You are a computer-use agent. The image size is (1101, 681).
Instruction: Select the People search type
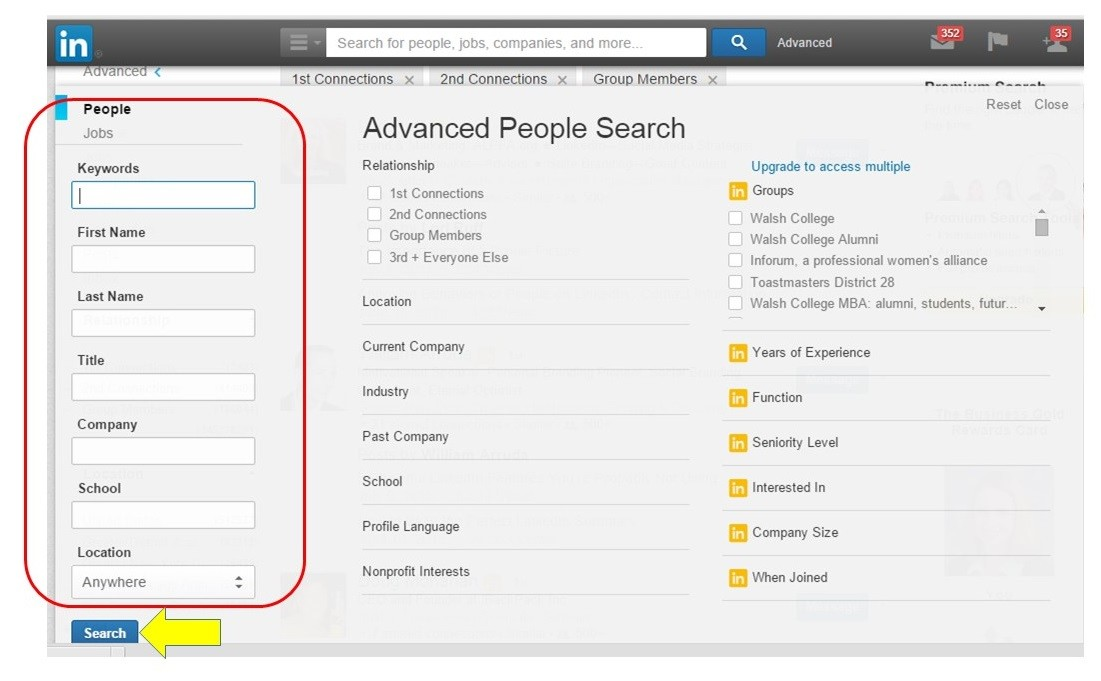click(107, 110)
